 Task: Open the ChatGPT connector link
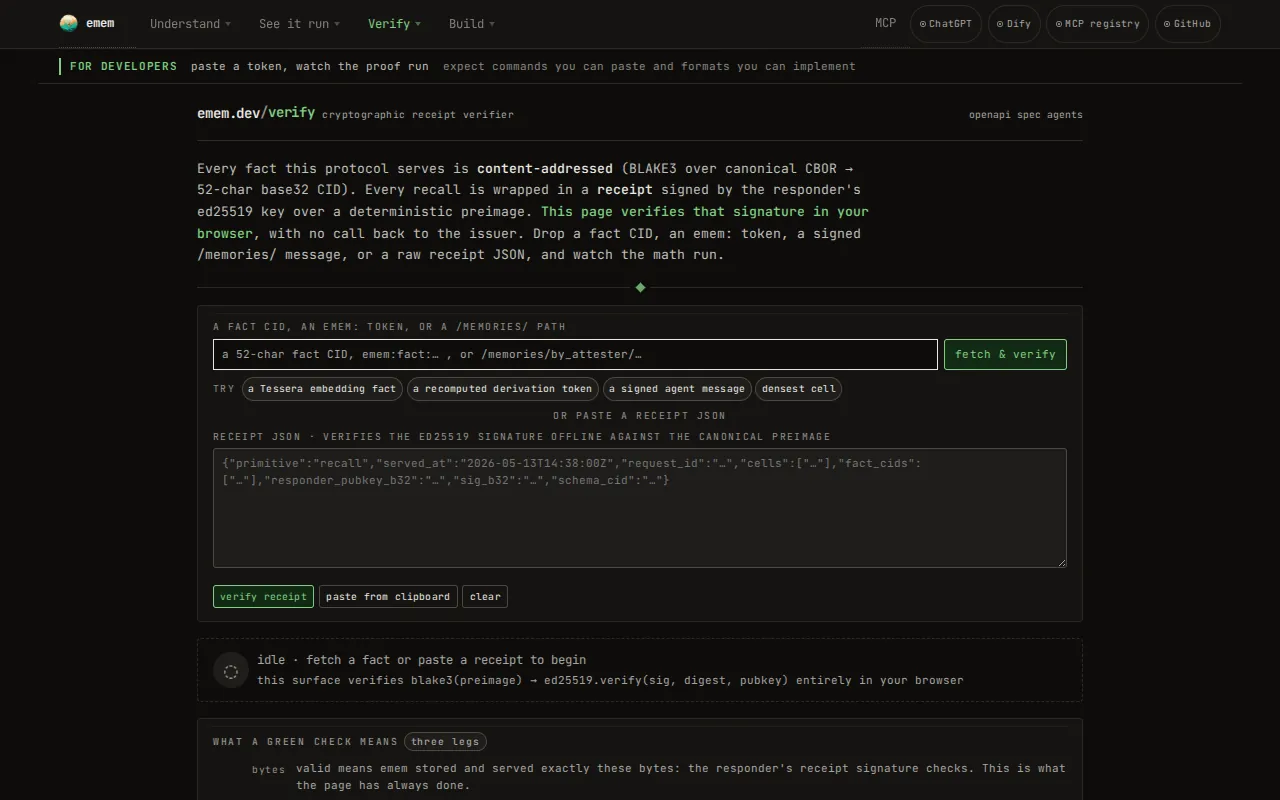[945, 24]
